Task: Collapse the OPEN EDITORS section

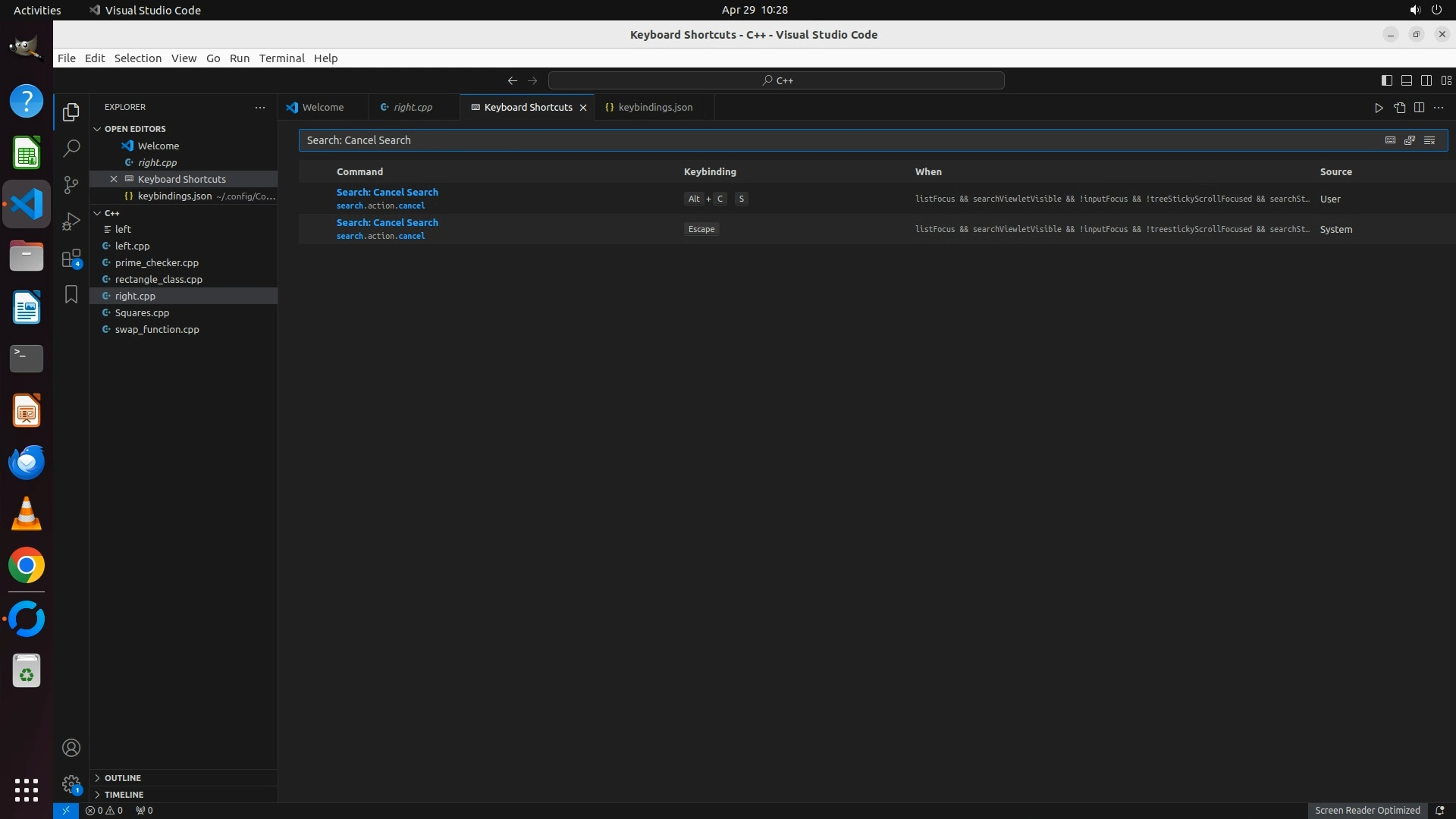Action: [x=135, y=129]
